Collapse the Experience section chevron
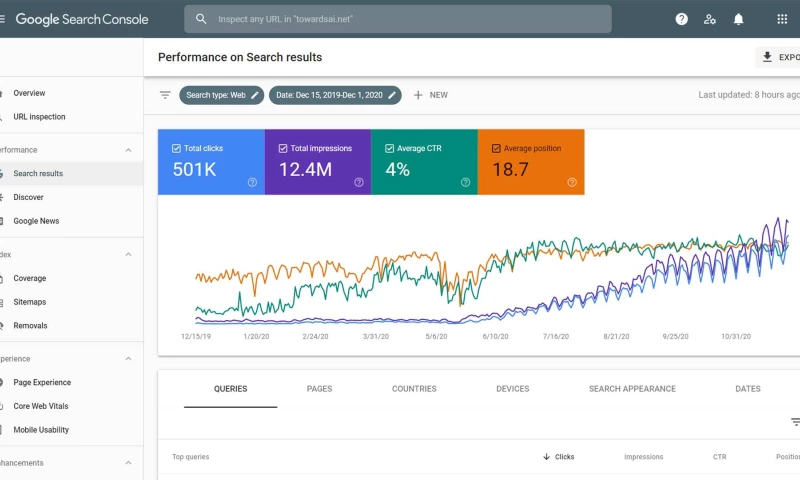This screenshot has height=480, width=800. 128,359
